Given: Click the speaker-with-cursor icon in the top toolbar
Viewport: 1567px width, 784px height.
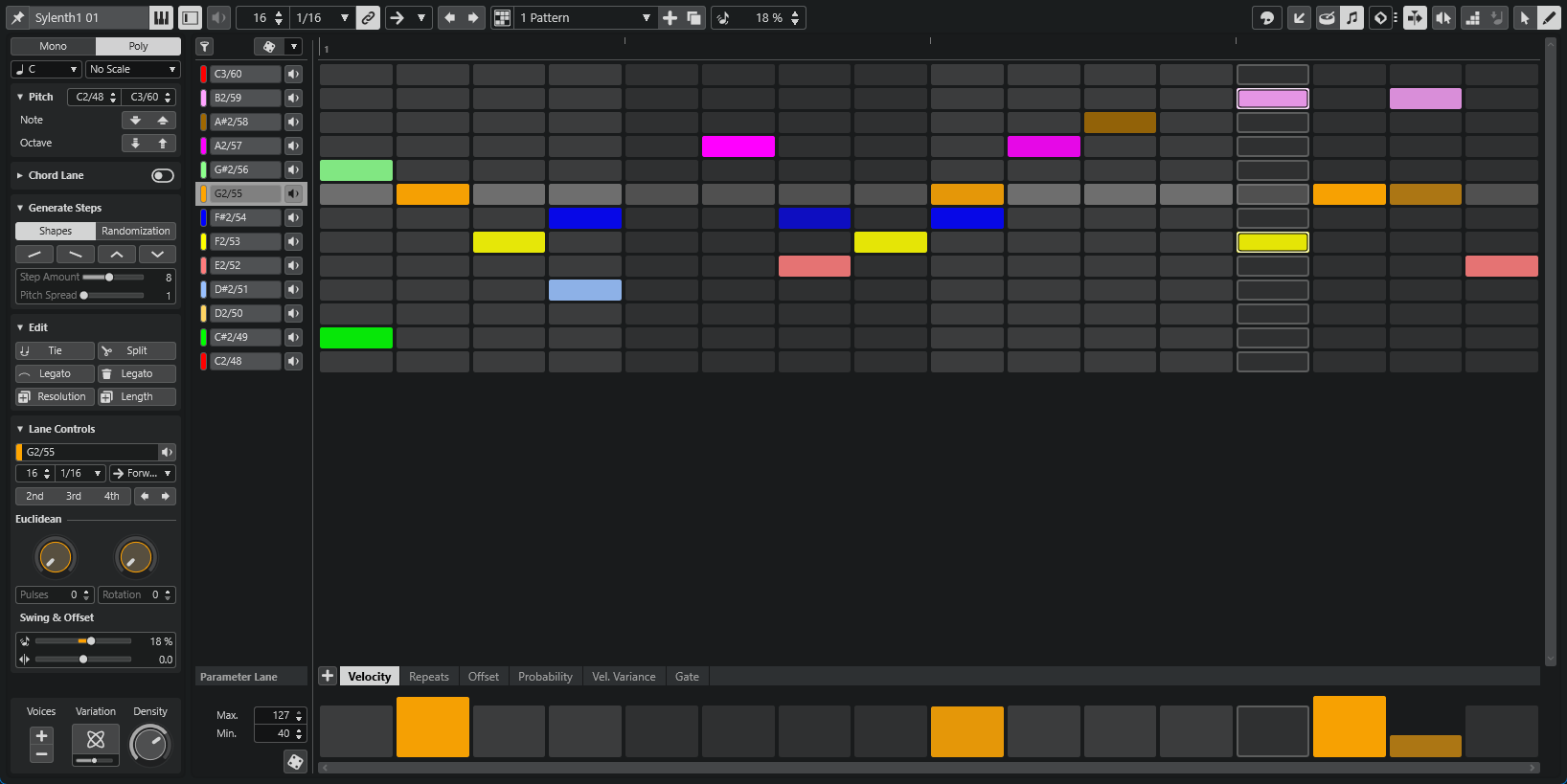Looking at the screenshot, I should [1444, 17].
